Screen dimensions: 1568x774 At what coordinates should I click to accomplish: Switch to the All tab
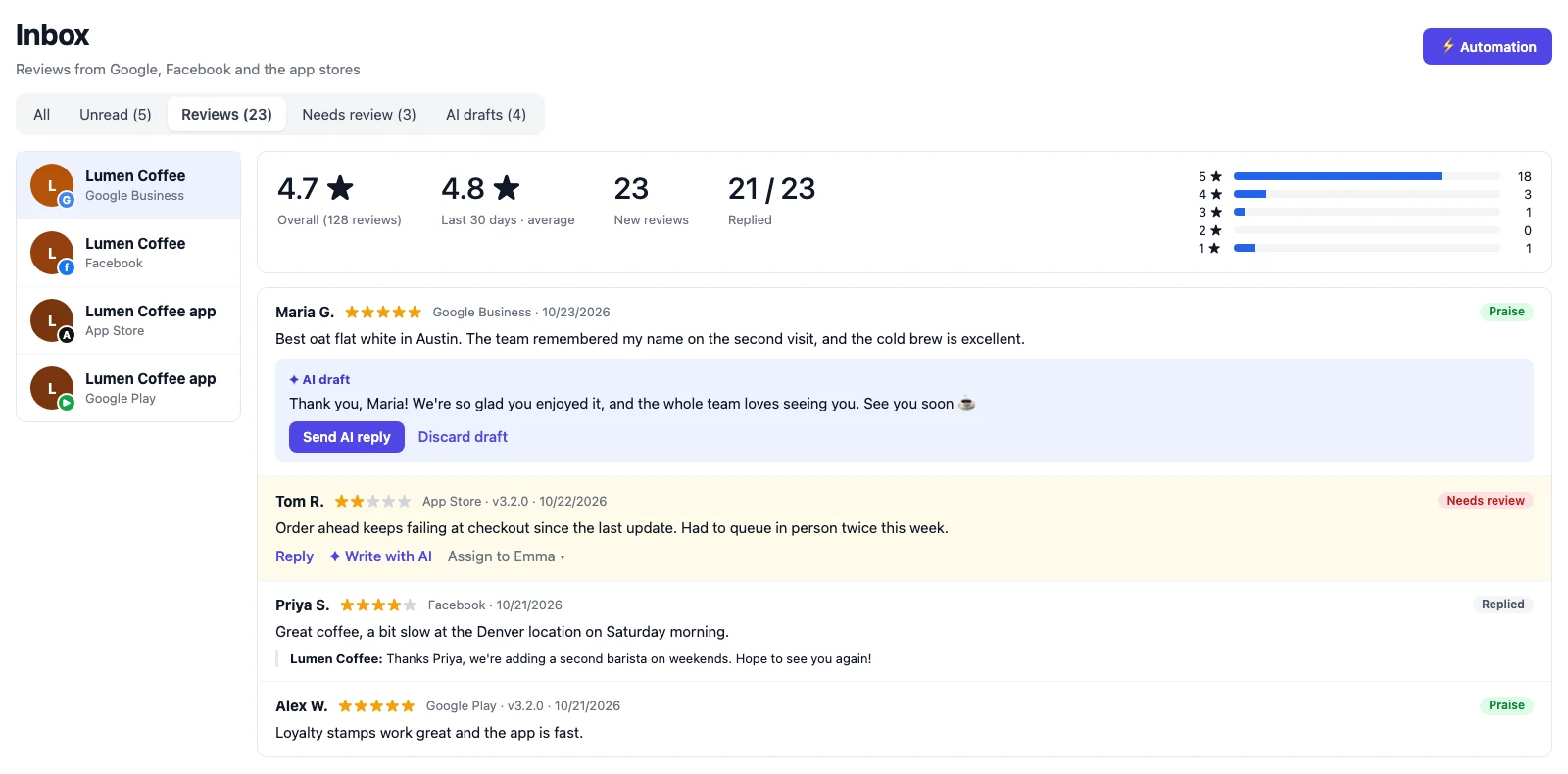pyautogui.click(x=42, y=115)
